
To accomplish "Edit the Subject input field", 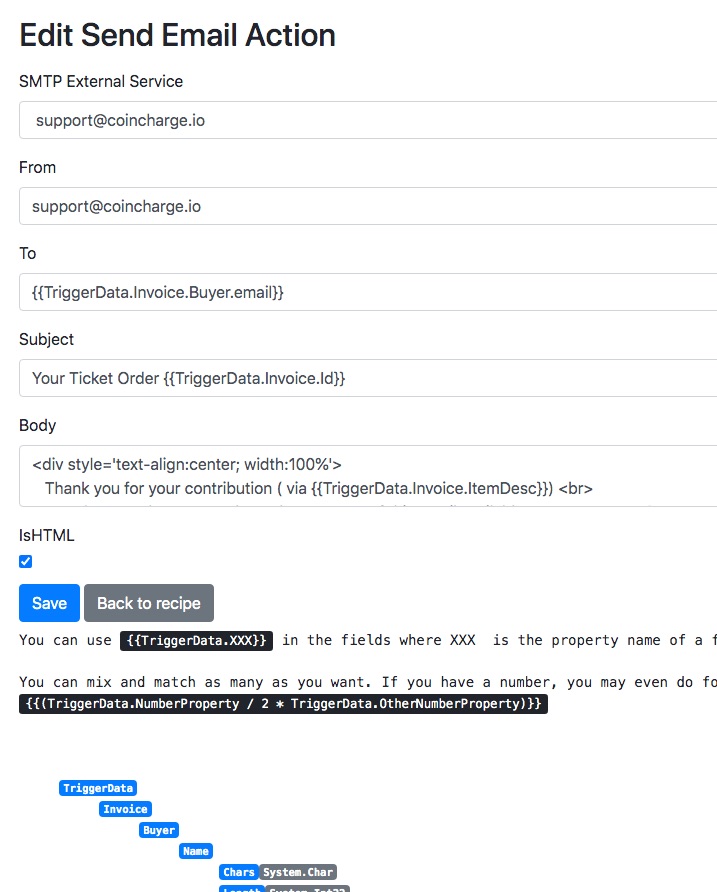I will tap(368, 378).
